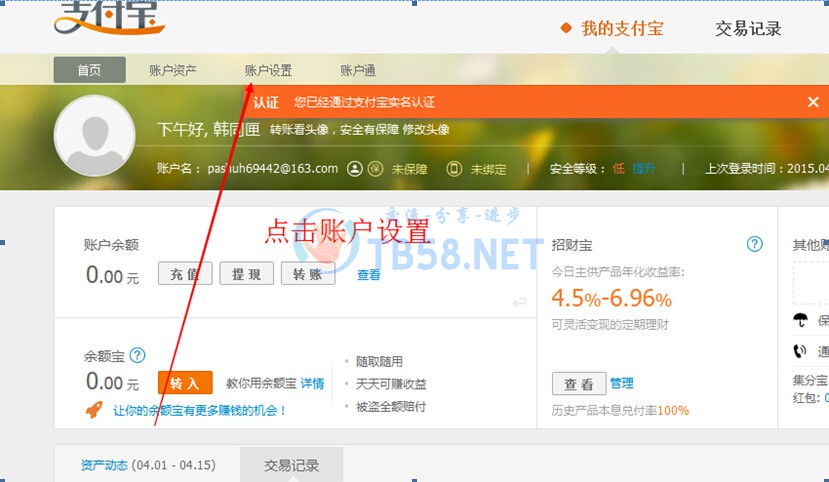Screen dimensions: 829x482
Task: Click 历史产品本息兑付率100% text
Action: coord(620,411)
